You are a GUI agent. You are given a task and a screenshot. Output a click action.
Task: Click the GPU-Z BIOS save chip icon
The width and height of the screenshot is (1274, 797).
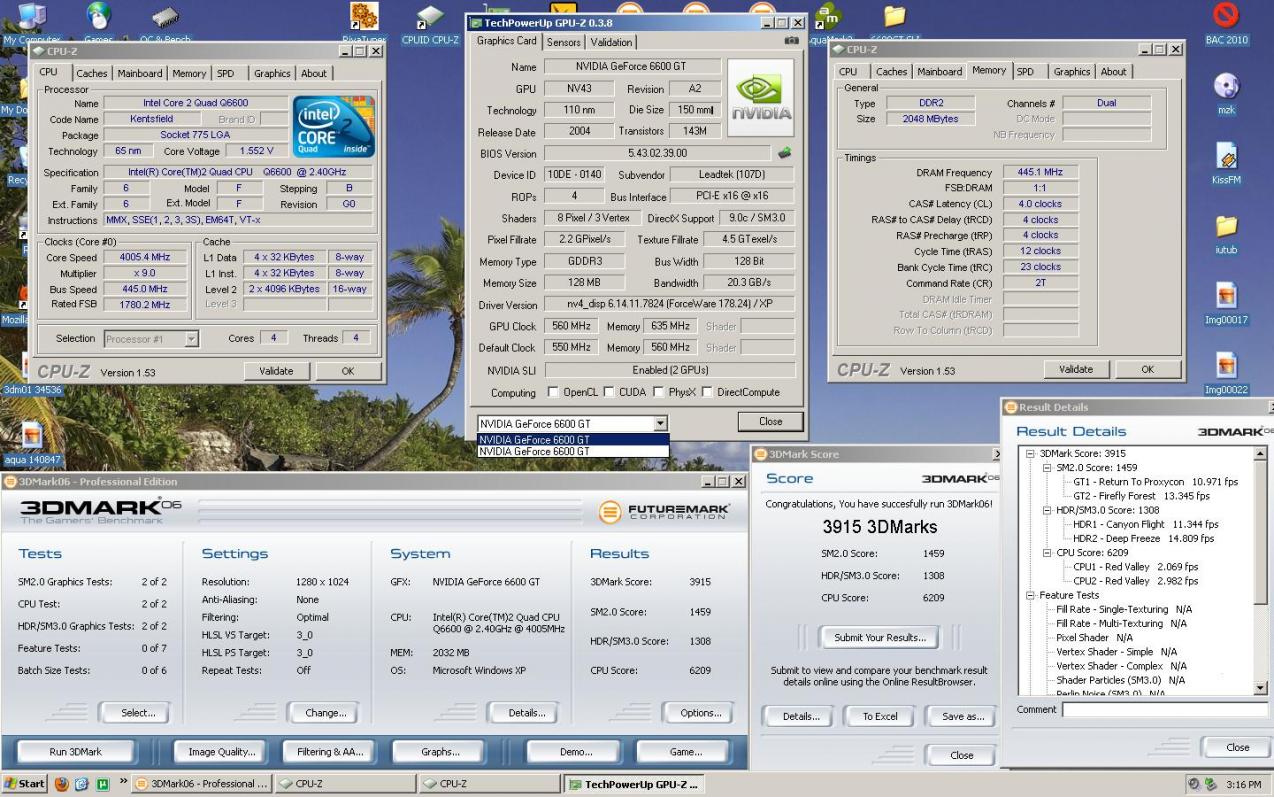785,153
